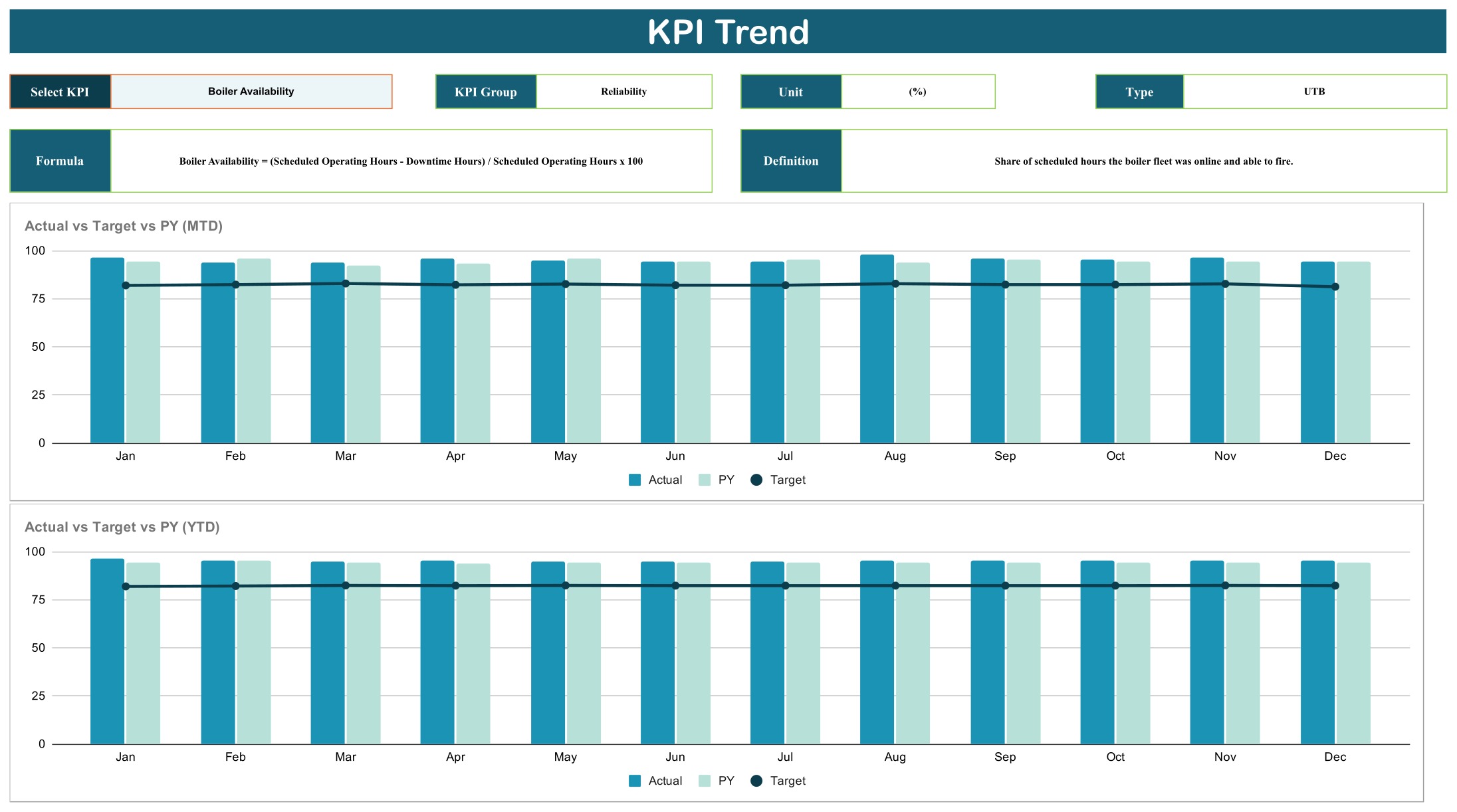Click the UTB type value field
This screenshot has width=1457, height=812.
pyautogui.click(x=1315, y=92)
